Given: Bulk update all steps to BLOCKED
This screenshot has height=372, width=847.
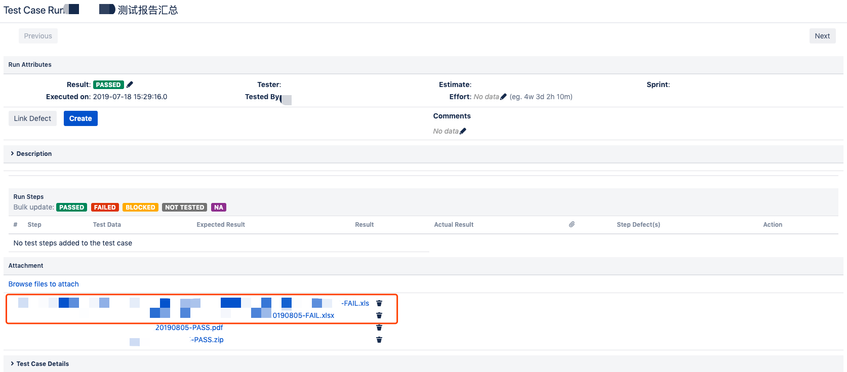Looking at the screenshot, I should click(x=140, y=207).
